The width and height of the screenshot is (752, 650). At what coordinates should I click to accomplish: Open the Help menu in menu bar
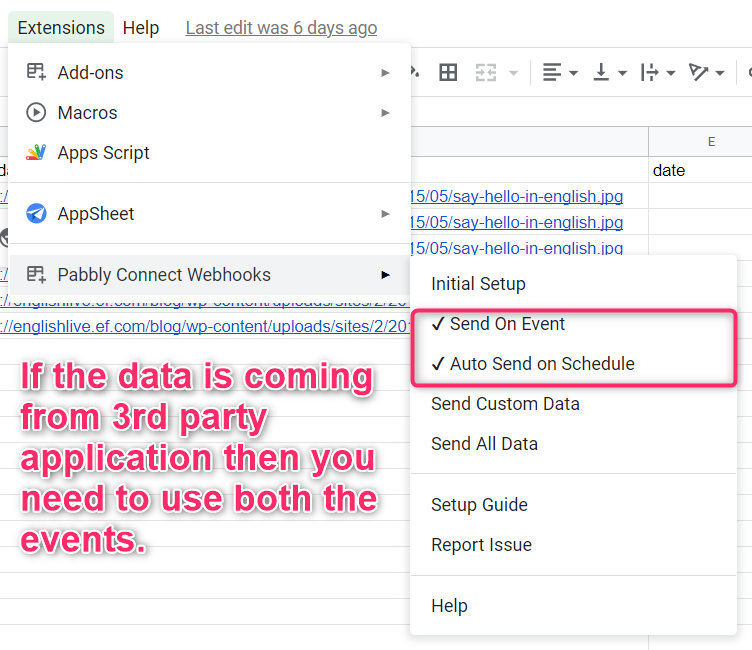[141, 28]
